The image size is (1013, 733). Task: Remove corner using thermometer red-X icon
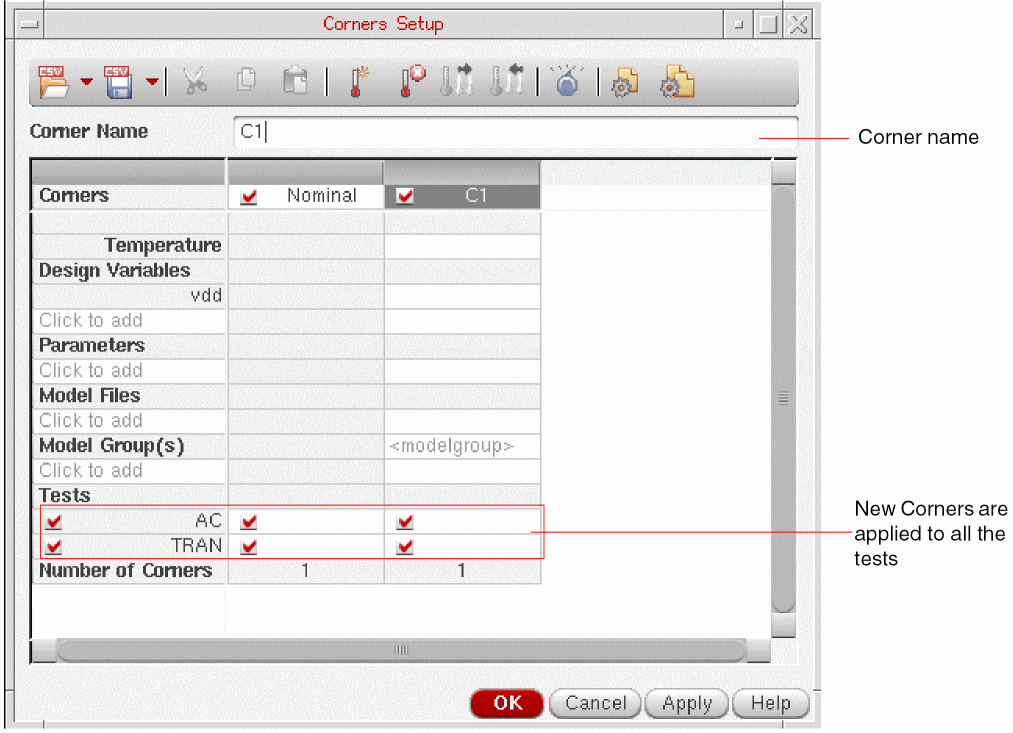(x=411, y=81)
